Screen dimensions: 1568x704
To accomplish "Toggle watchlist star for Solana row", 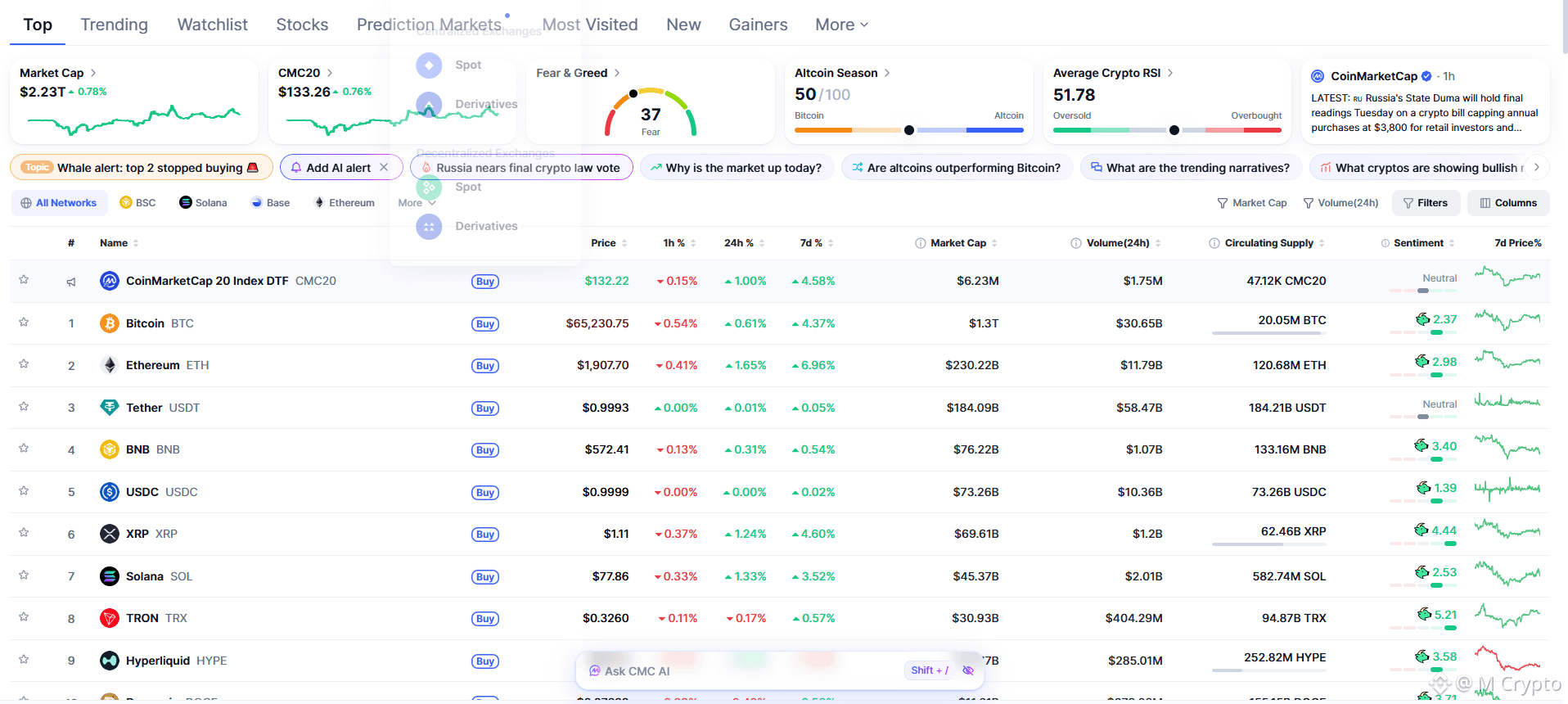I will [x=24, y=575].
